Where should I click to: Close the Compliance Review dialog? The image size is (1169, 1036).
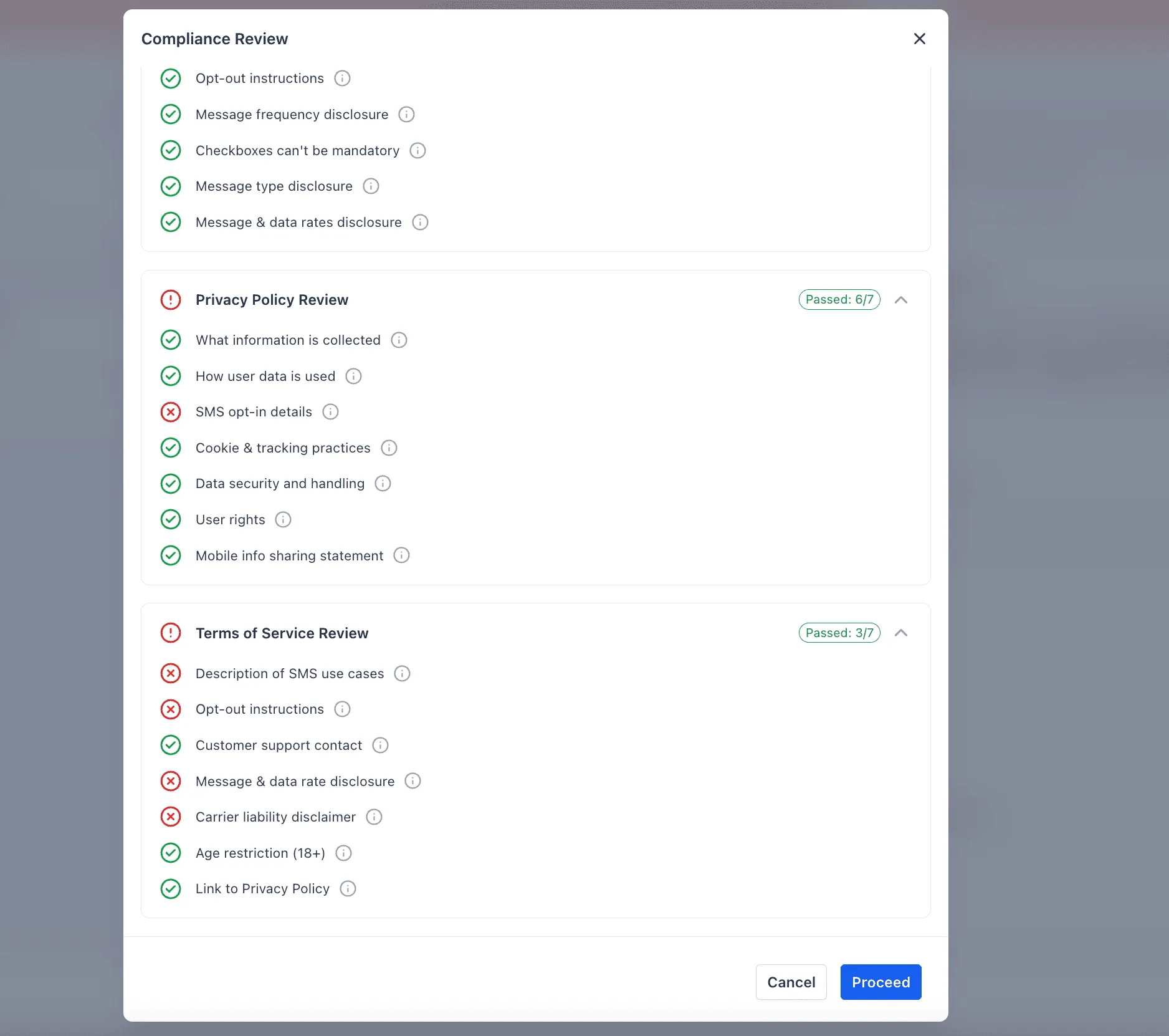(x=919, y=39)
